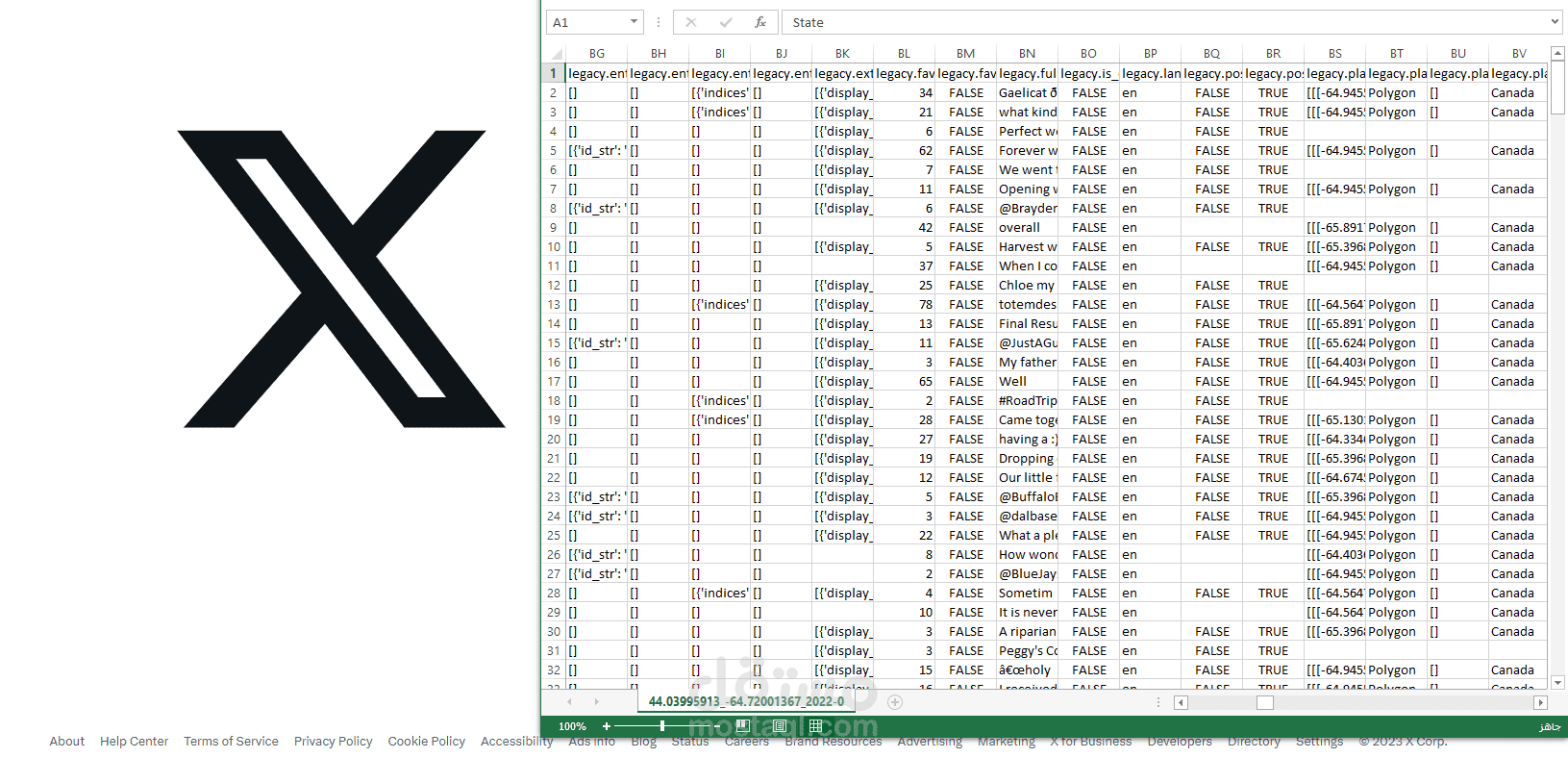The height and width of the screenshot is (758, 1568).
Task: Open the Name Box dropdown arrow
Action: click(634, 22)
